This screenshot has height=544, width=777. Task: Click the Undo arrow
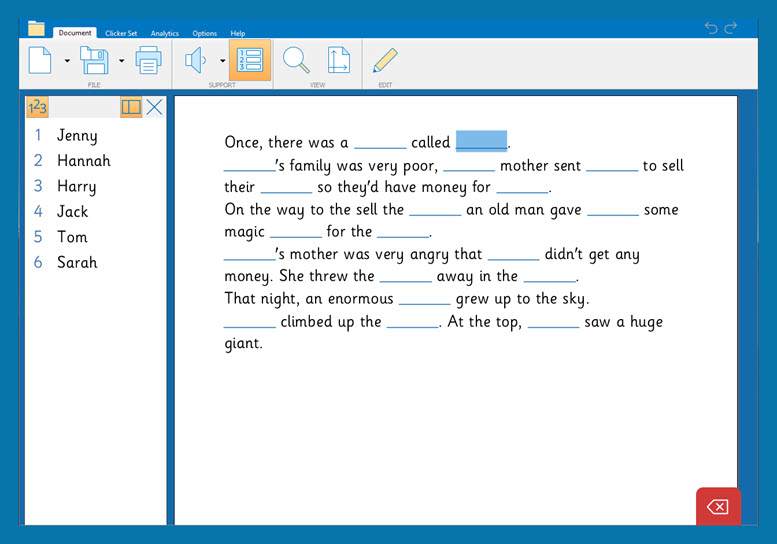point(711,28)
